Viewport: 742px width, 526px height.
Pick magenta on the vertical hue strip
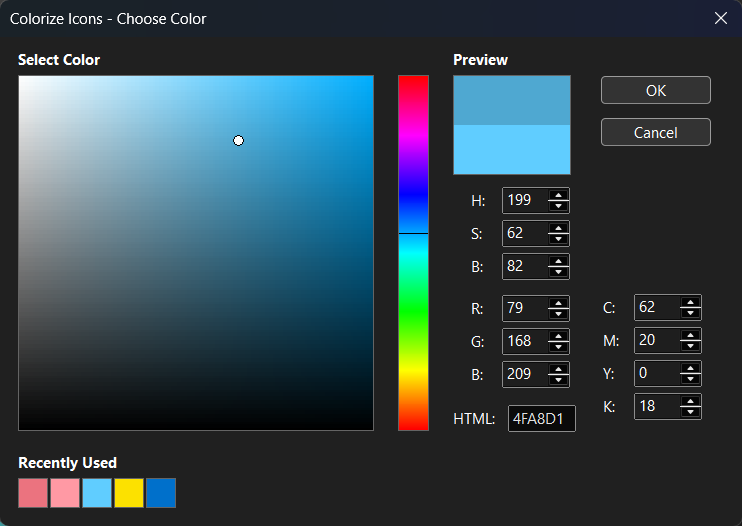tap(413, 135)
